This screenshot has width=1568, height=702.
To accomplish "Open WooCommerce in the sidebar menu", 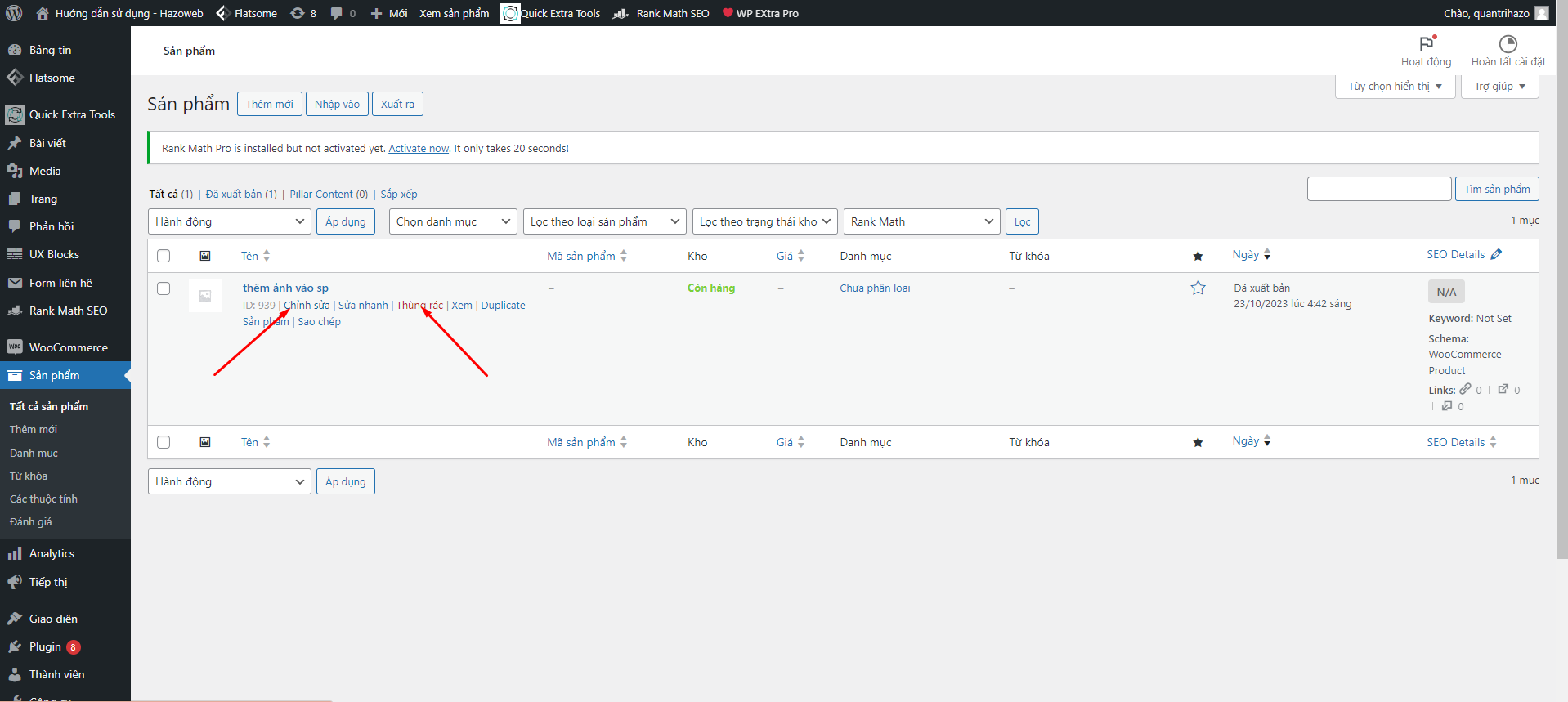I will (68, 347).
